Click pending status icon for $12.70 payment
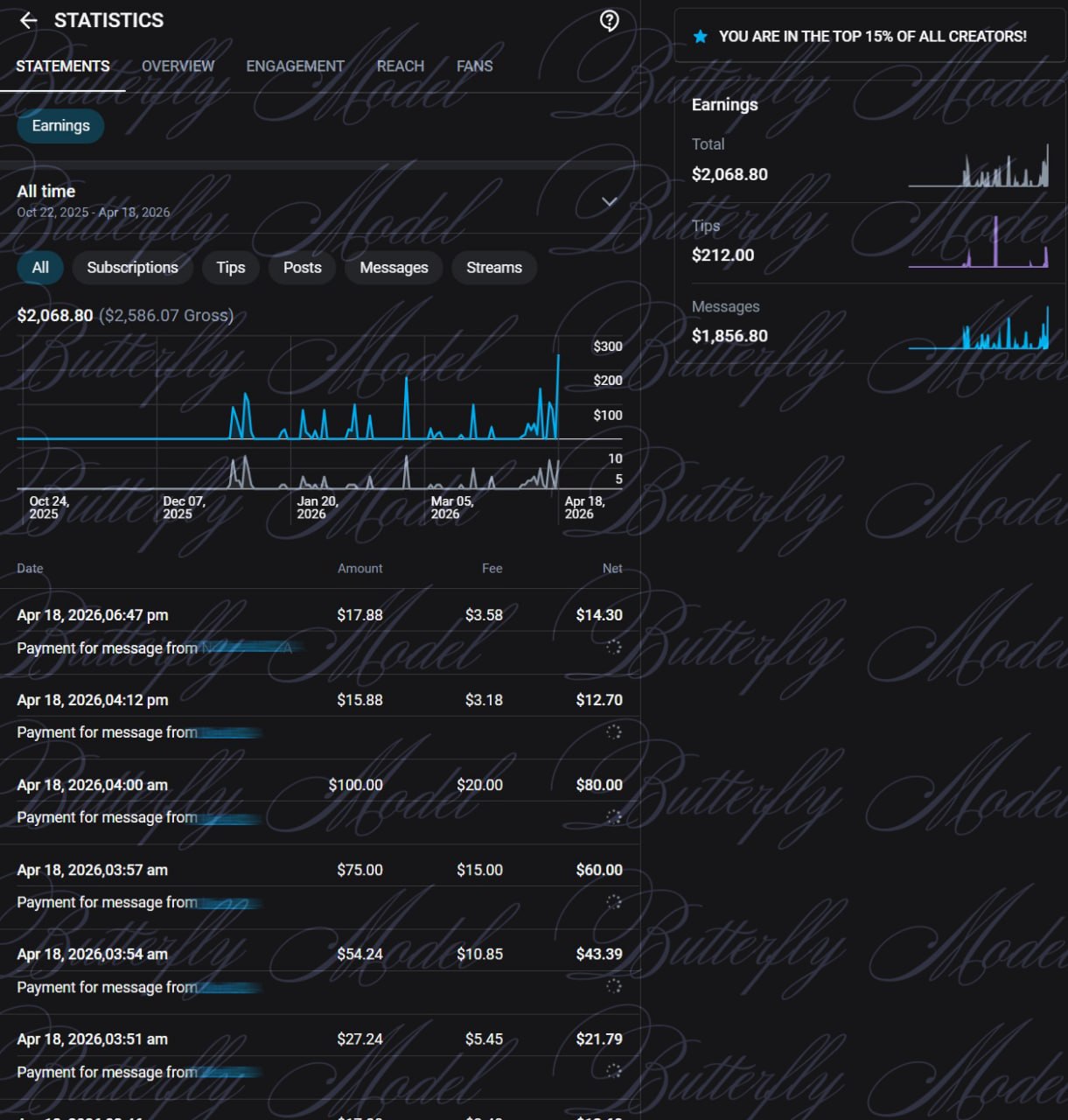This screenshot has width=1068, height=1120. 614,731
